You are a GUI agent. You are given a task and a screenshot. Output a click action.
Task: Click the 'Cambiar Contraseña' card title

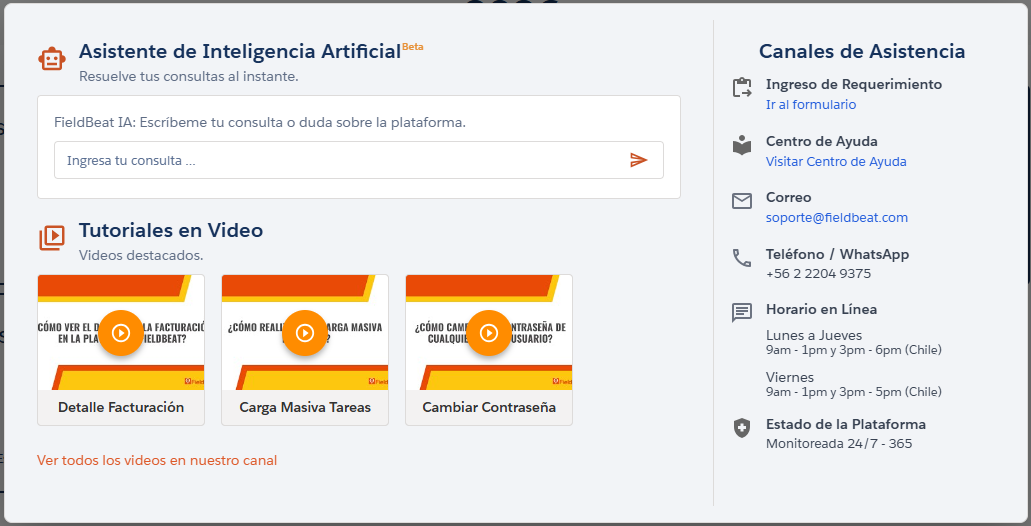(489, 407)
